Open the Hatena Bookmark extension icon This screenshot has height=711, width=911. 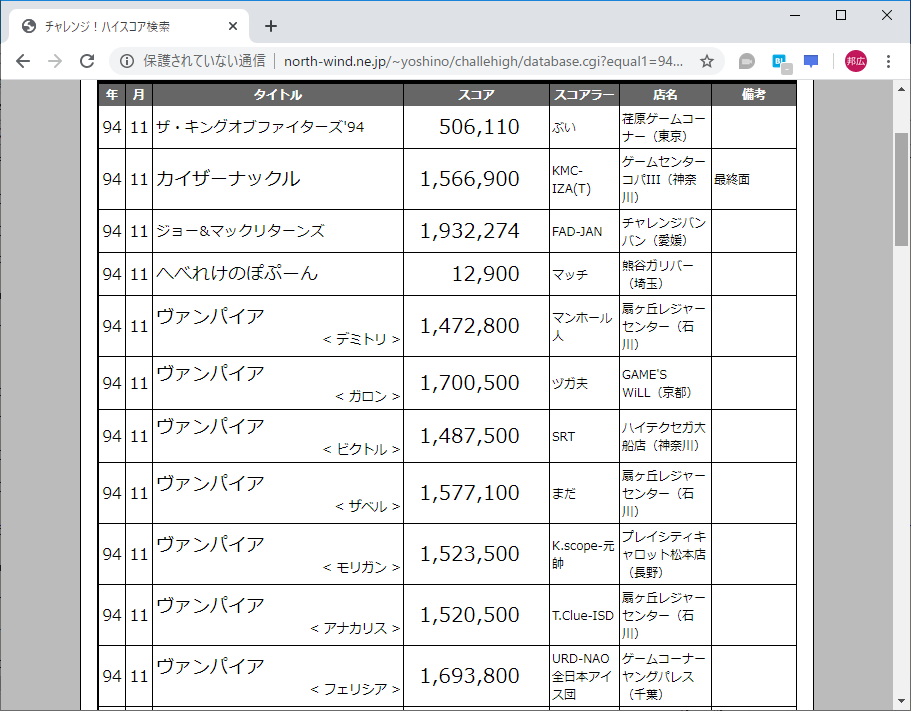point(778,60)
